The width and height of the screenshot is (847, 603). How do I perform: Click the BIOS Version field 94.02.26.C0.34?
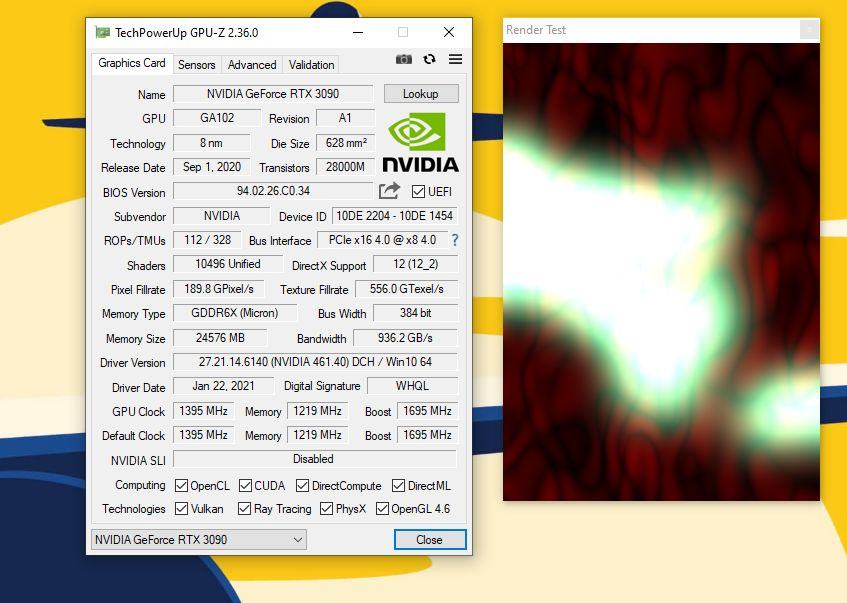[x=273, y=191]
